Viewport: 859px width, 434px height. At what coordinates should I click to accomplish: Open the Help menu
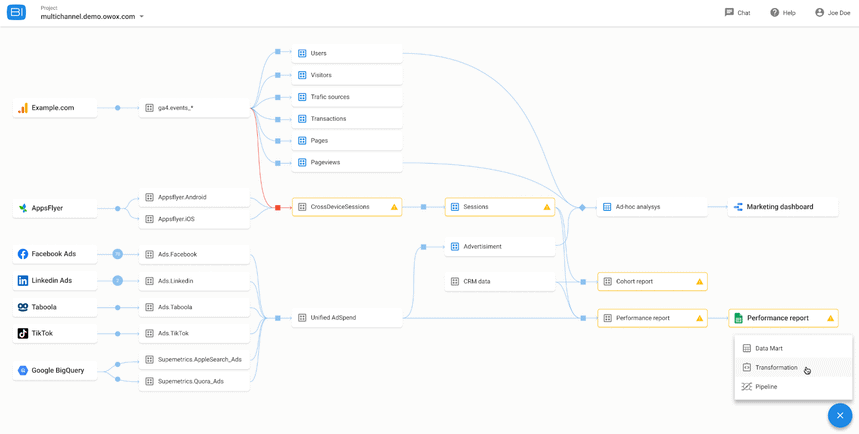coord(783,13)
